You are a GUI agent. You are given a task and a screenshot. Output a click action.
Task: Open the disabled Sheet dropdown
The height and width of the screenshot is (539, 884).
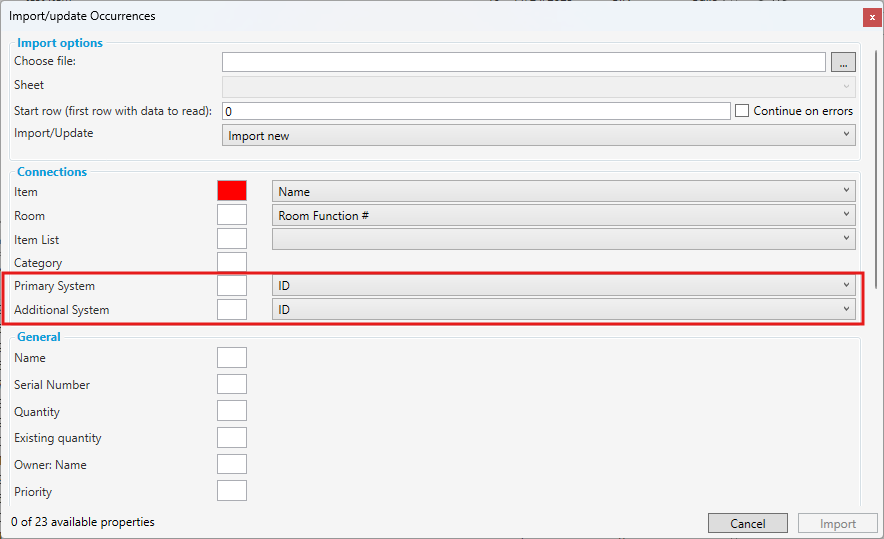click(x=538, y=86)
